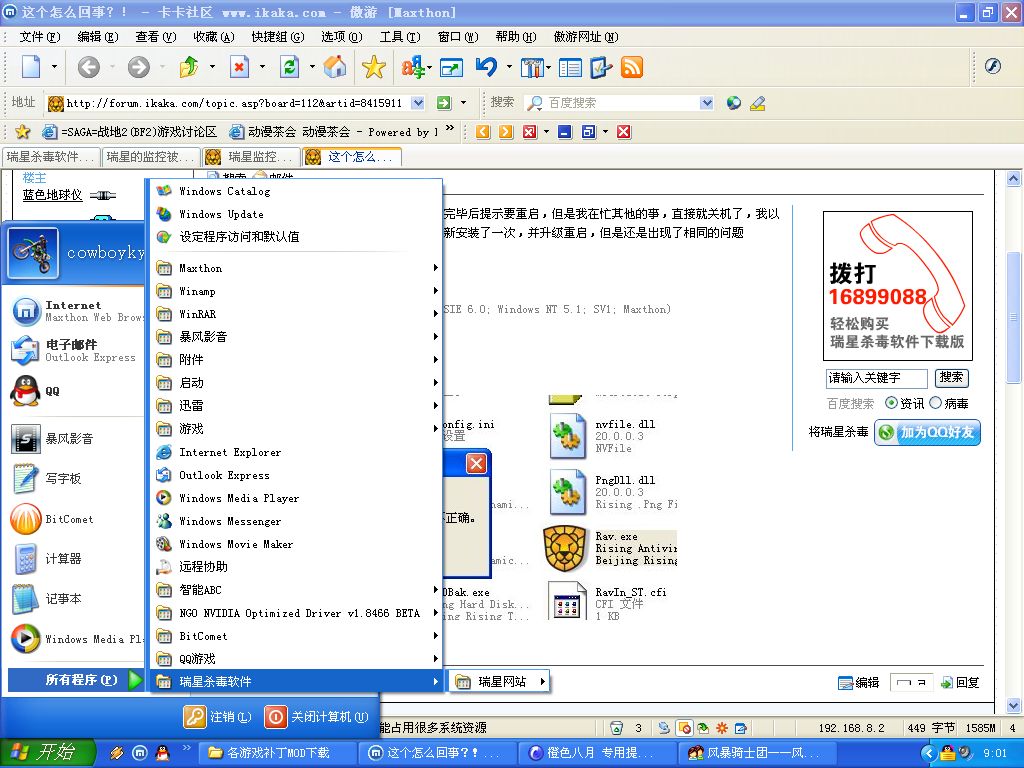Image resolution: width=1024 pixels, height=768 pixels.
Task: Close the error dialog with red X
Action: tap(476, 464)
